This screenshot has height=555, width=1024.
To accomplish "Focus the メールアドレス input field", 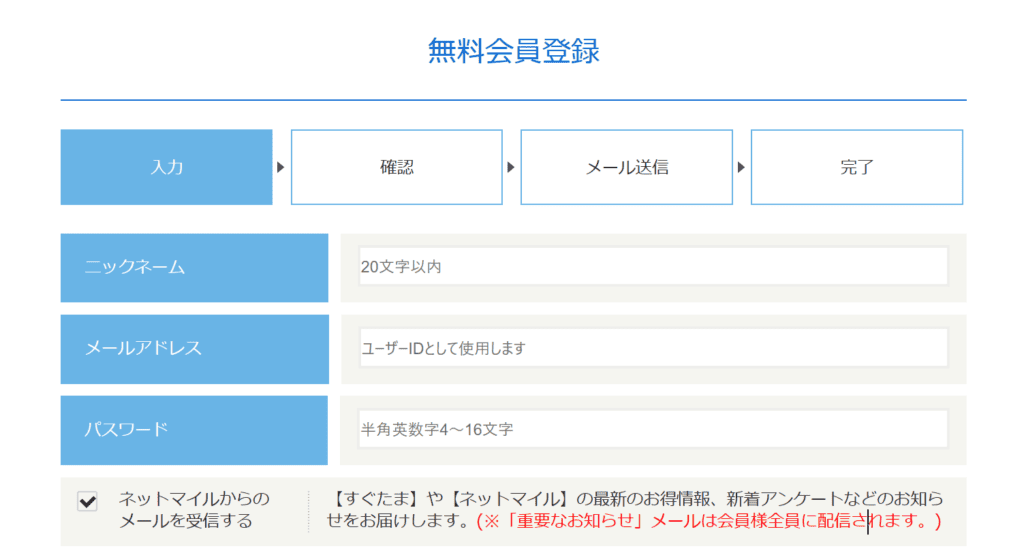I will point(653,348).
